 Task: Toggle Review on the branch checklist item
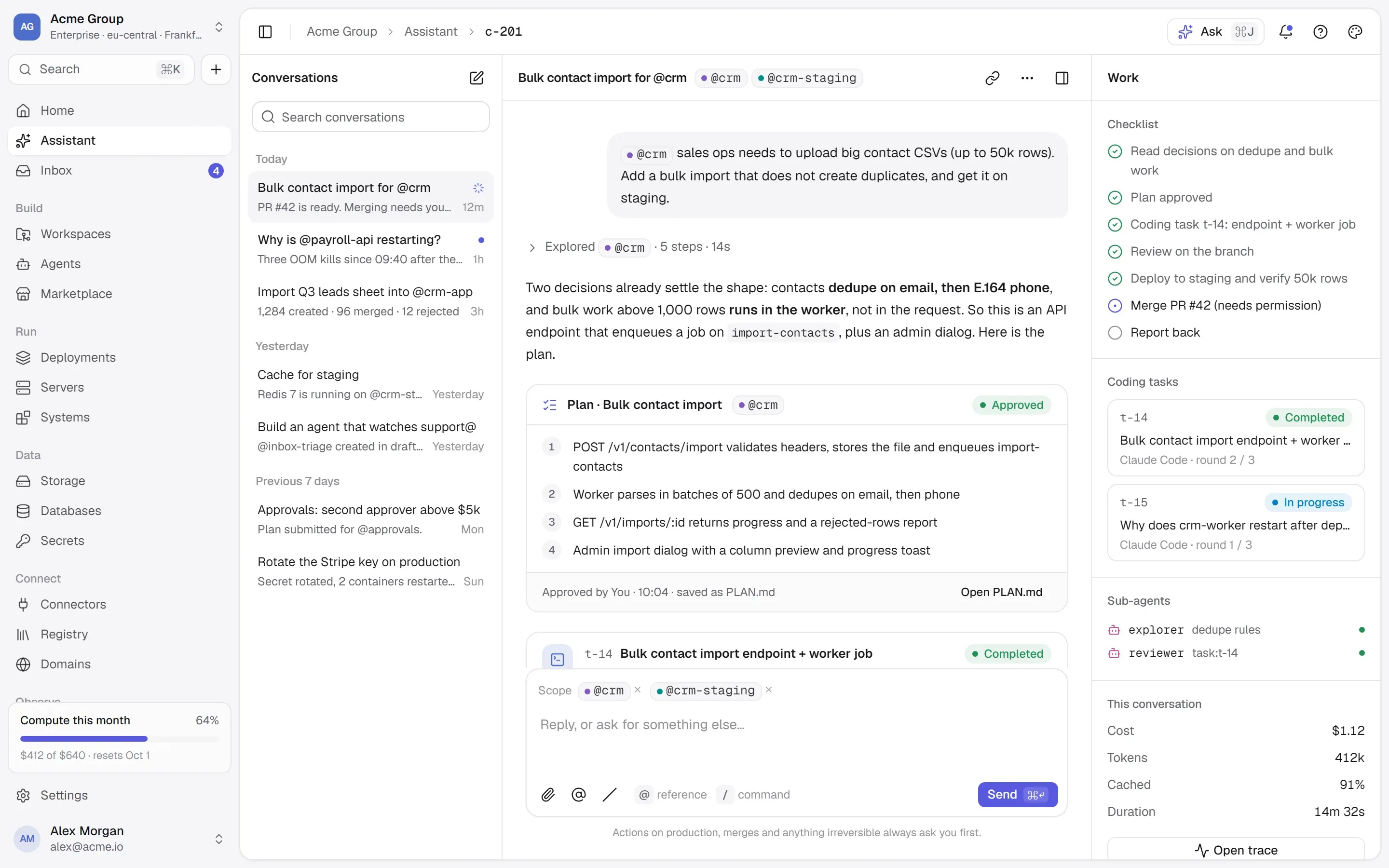click(x=1115, y=251)
